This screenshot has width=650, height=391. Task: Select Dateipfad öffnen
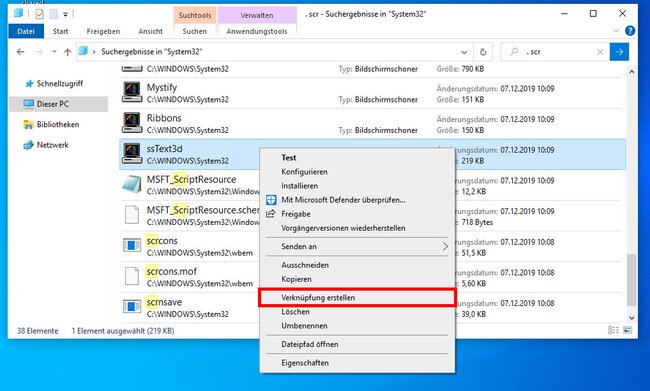[310, 344]
